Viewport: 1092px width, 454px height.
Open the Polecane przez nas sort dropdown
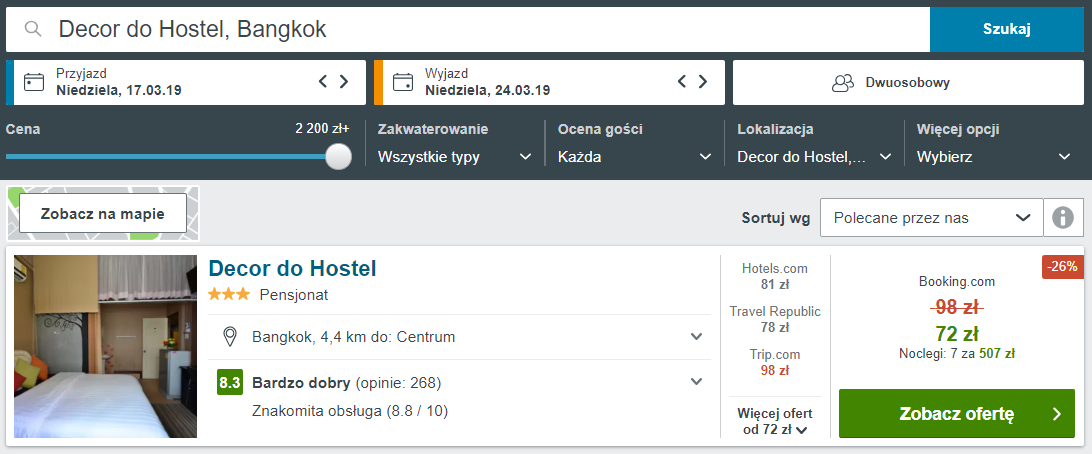coord(932,218)
